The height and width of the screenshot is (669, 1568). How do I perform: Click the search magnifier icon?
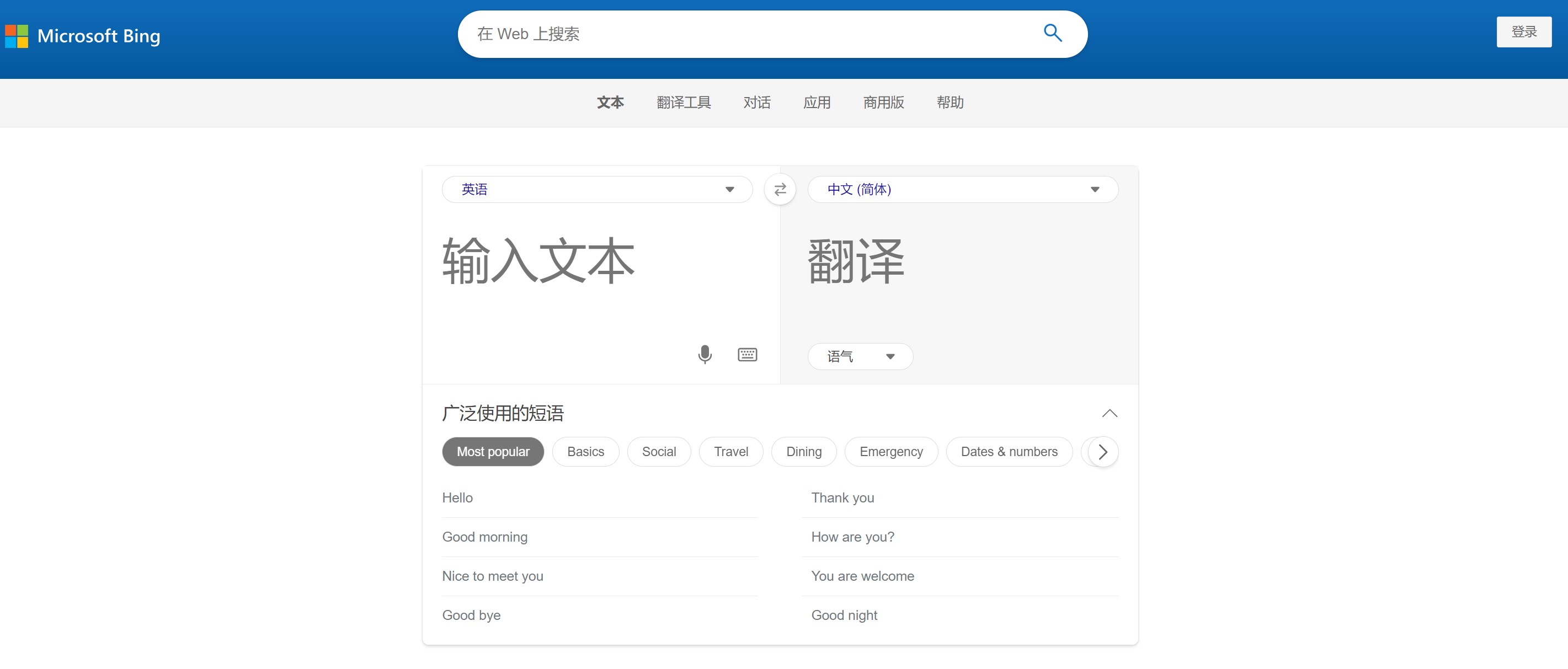[1053, 34]
